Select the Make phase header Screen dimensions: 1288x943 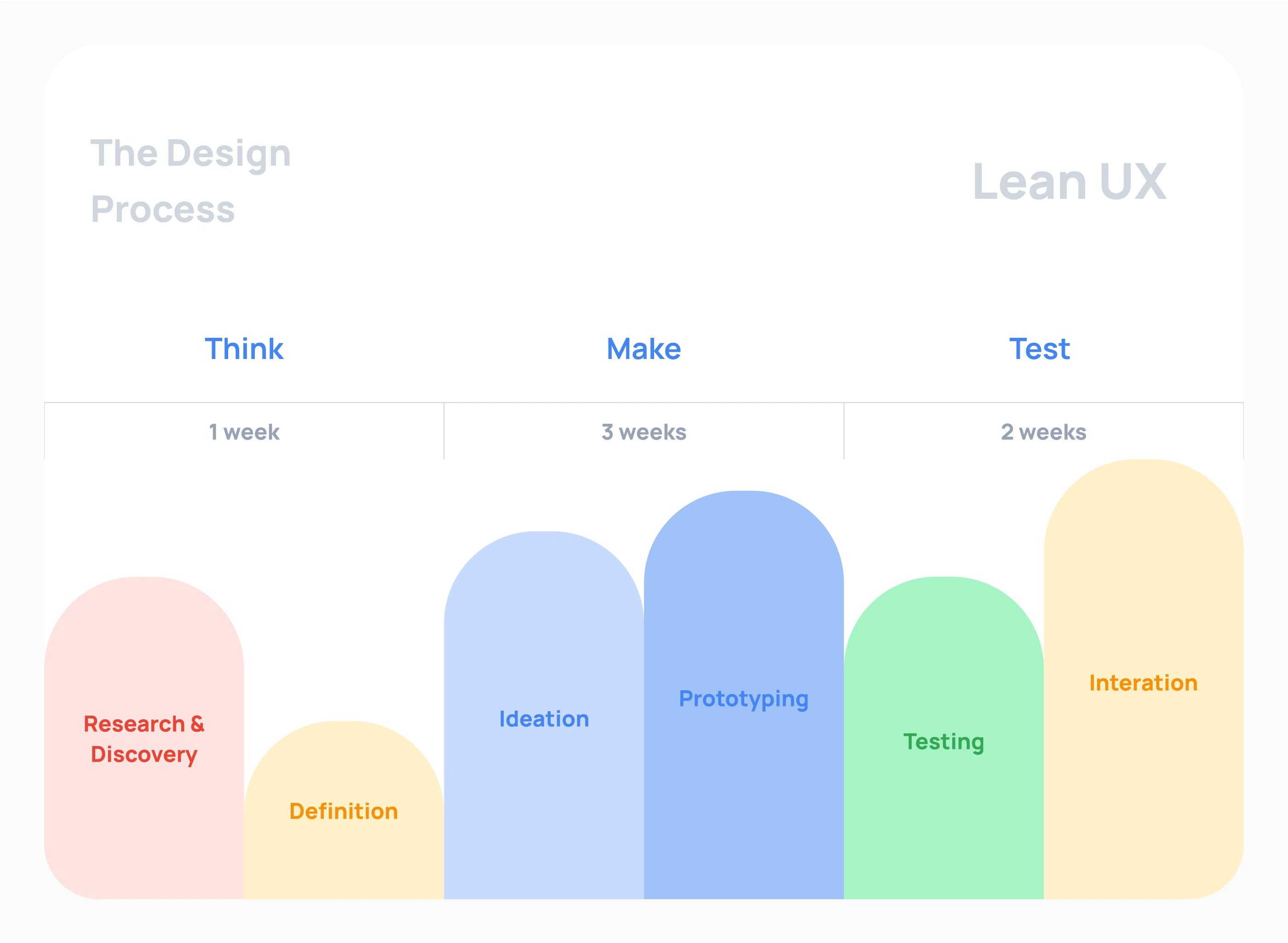(x=644, y=349)
